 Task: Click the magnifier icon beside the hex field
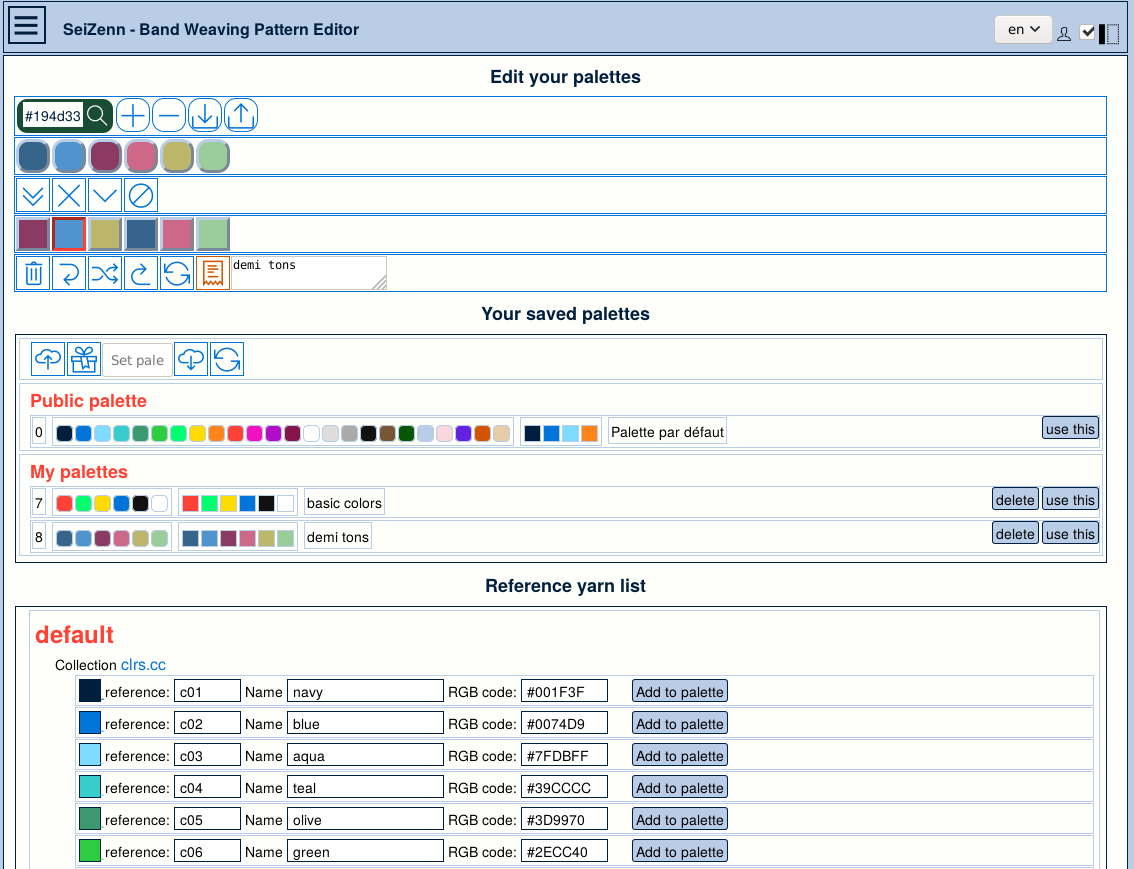coord(97,115)
